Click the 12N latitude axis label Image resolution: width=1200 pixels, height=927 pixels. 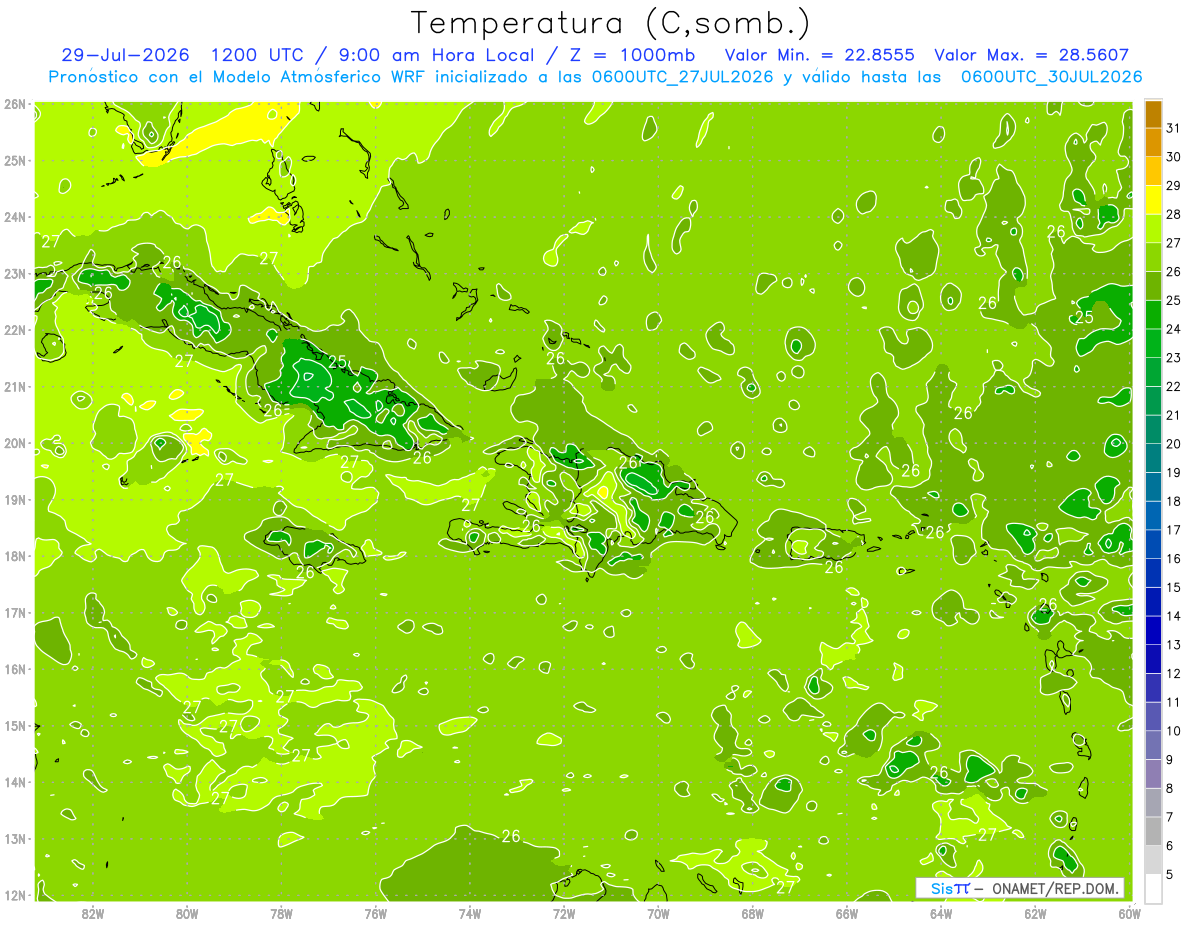click(x=14, y=895)
